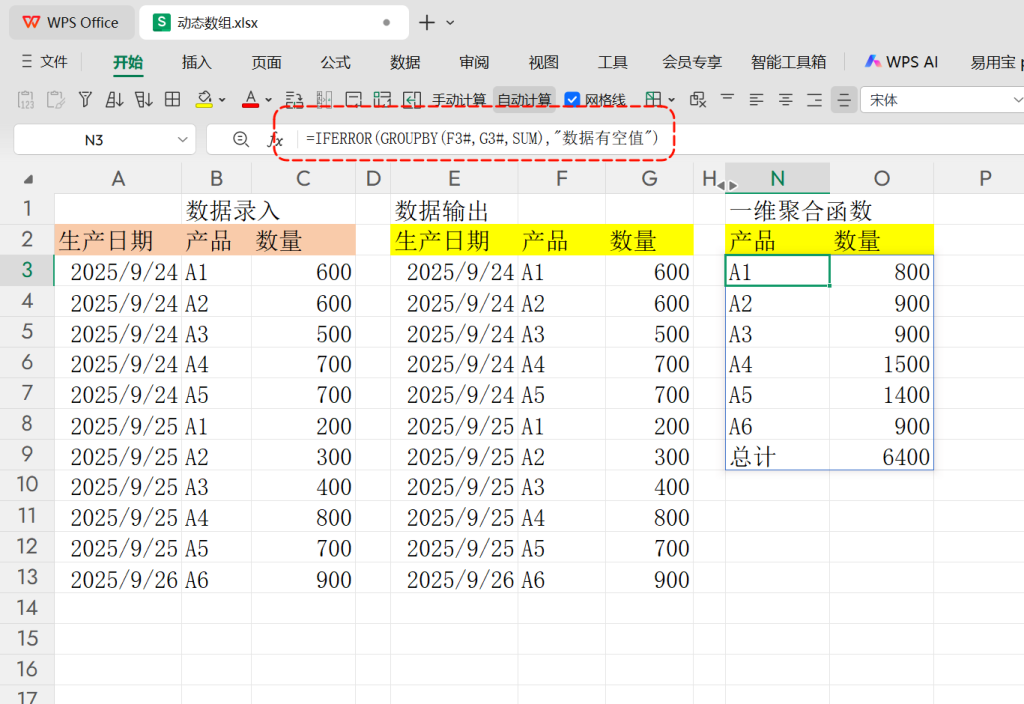Open insert function fx button
Screen dimensions: 1024x704
(275, 139)
